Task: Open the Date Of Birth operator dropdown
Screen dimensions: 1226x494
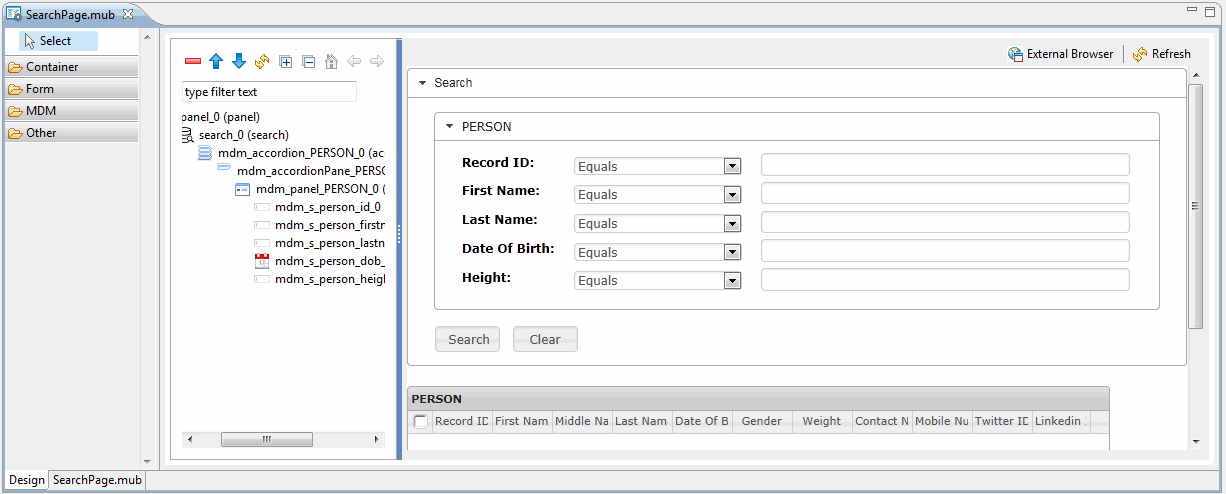Action: pos(732,252)
